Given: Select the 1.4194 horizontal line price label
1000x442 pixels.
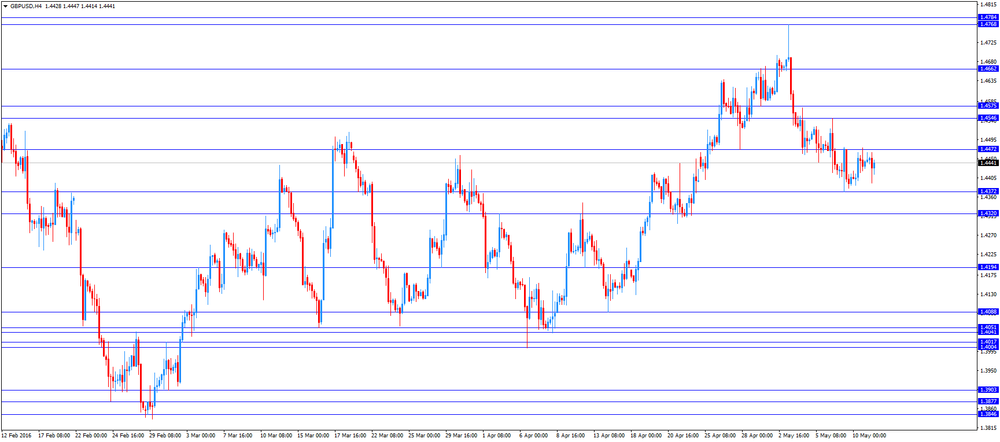Looking at the screenshot, I should [987, 267].
